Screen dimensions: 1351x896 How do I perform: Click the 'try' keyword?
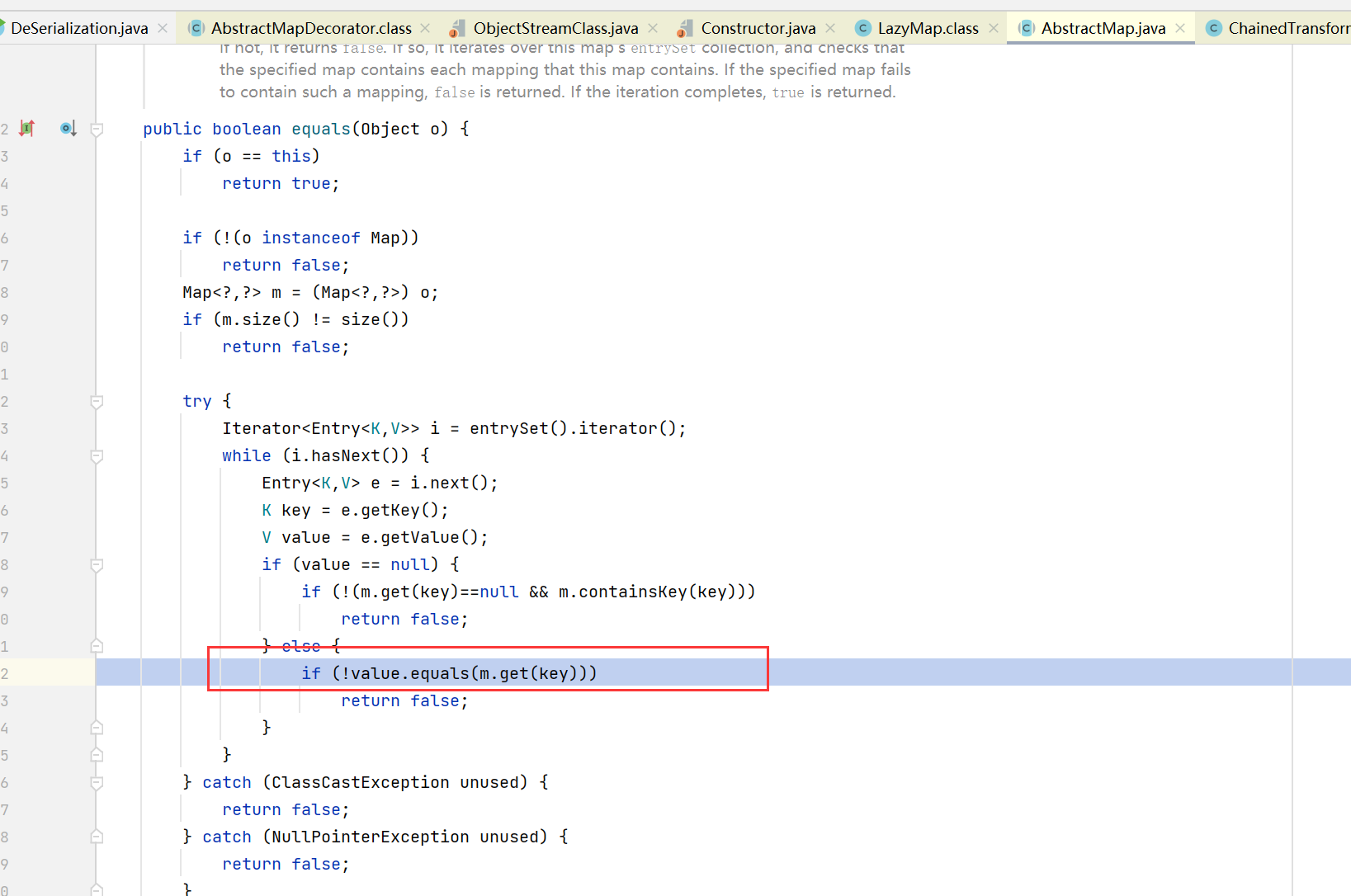[x=197, y=401]
